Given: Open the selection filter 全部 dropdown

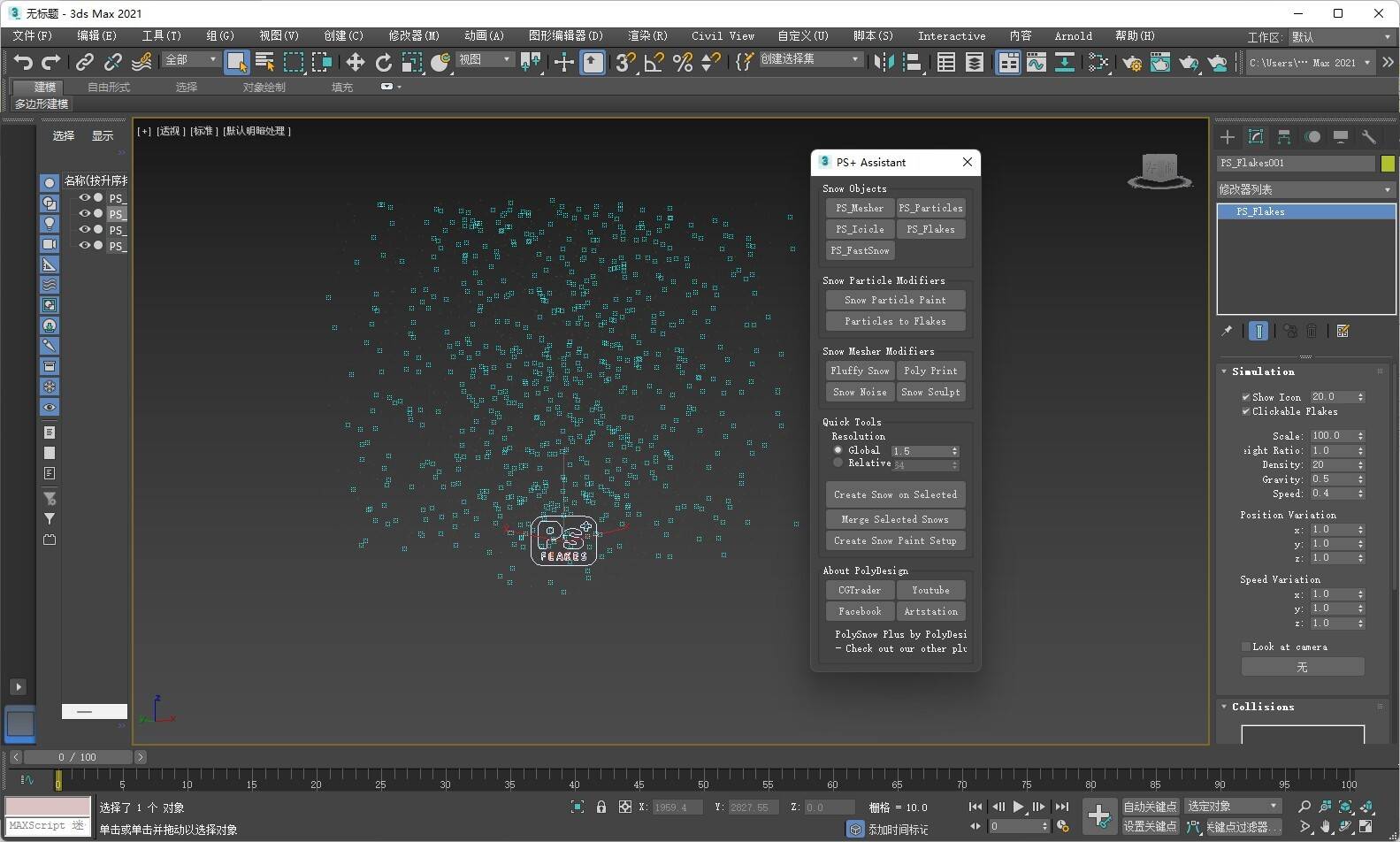Looking at the screenshot, I should coord(190,59).
